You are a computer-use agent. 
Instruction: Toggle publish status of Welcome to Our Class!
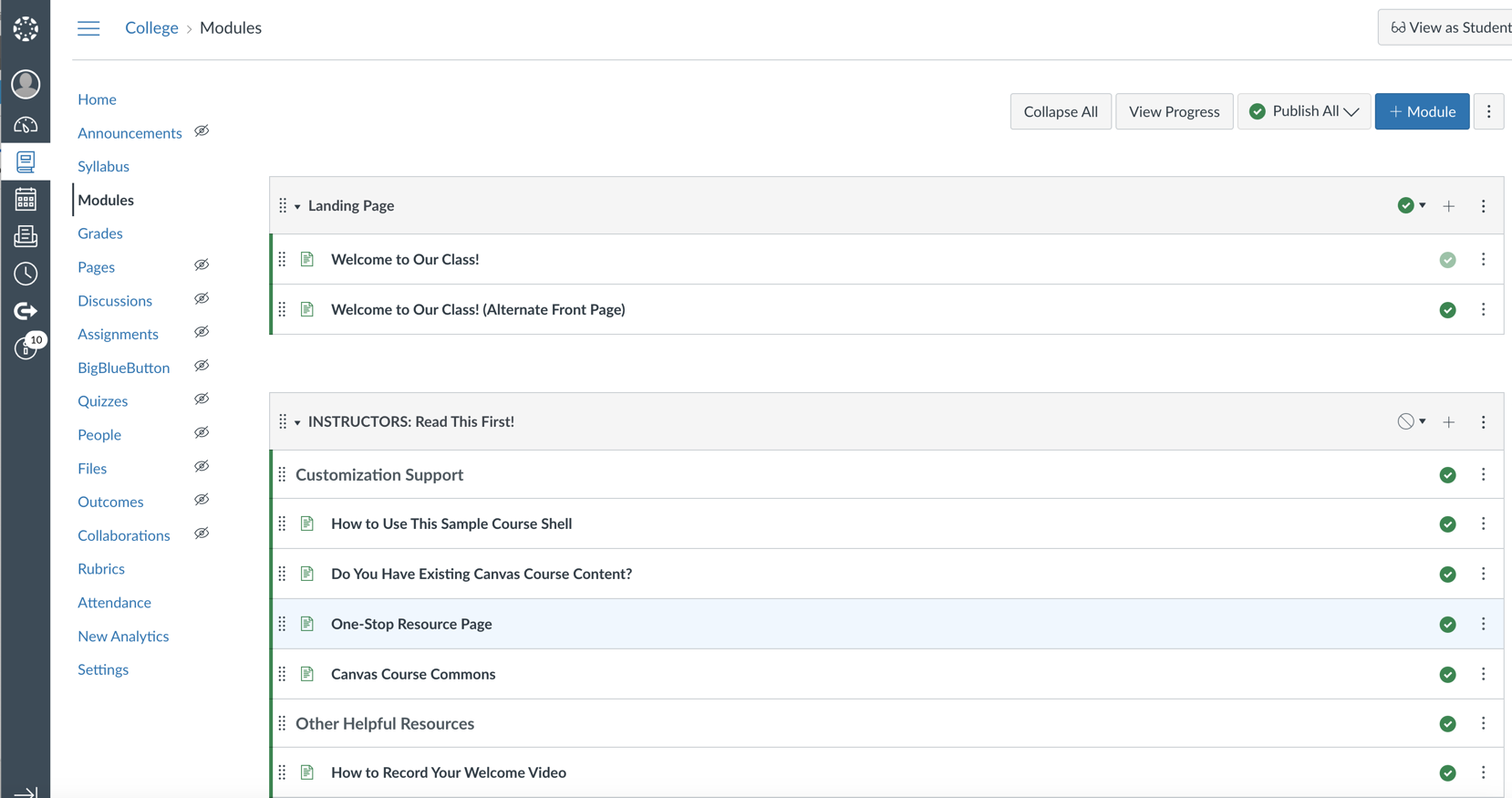click(1448, 260)
